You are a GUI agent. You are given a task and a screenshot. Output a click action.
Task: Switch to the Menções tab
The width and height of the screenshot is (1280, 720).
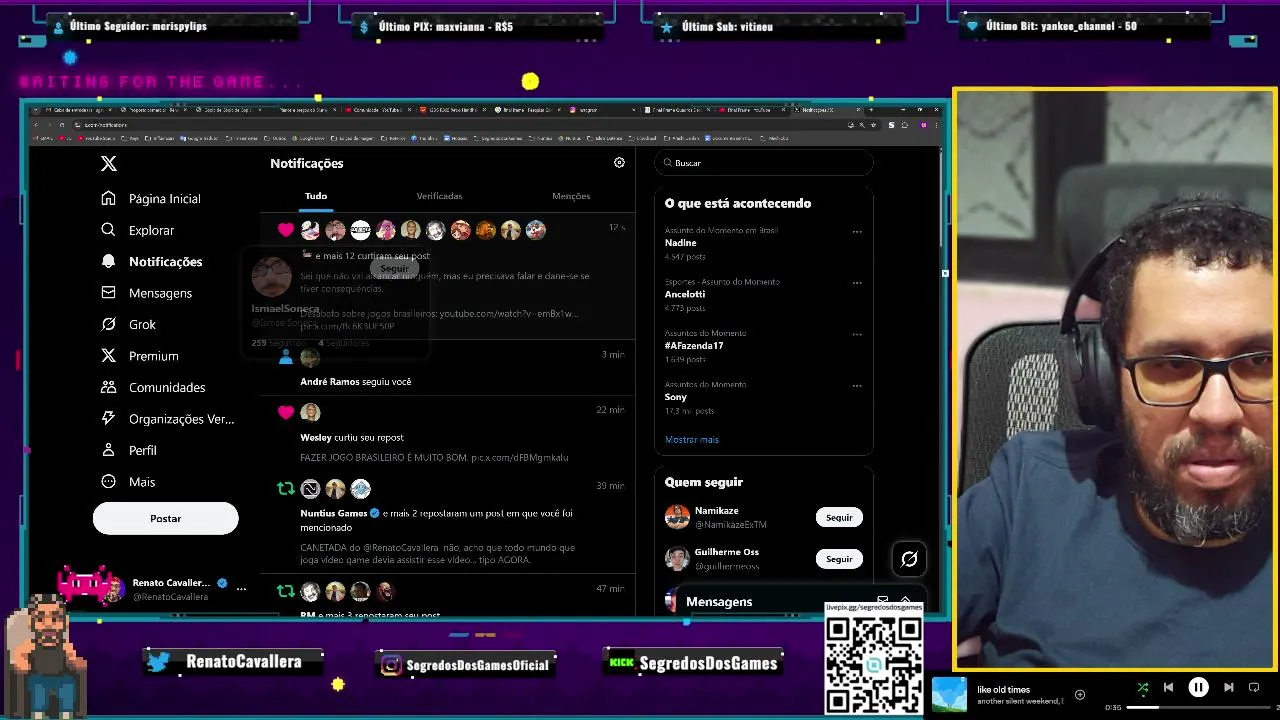pos(571,196)
